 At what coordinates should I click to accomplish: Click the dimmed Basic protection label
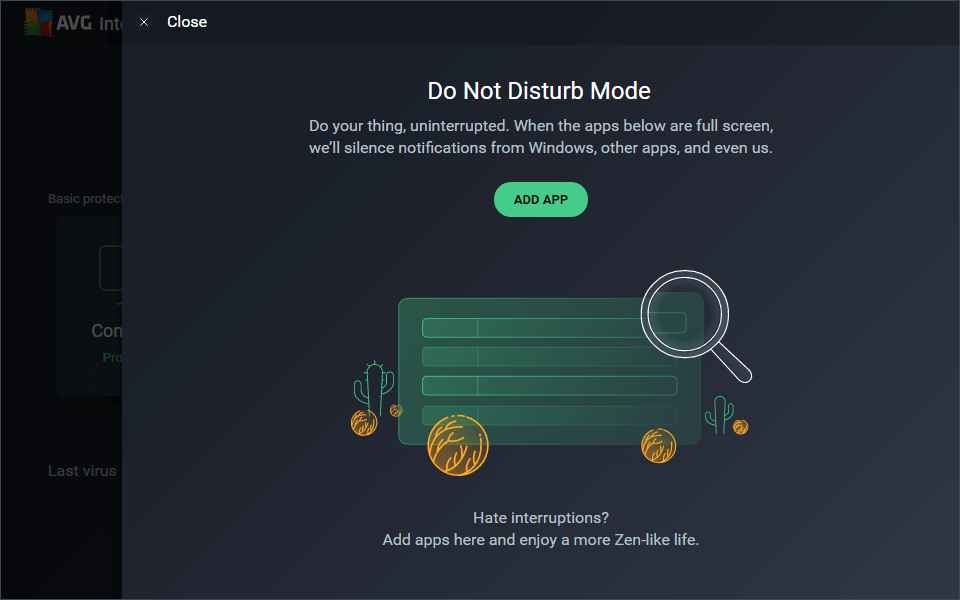coord(85,199)
